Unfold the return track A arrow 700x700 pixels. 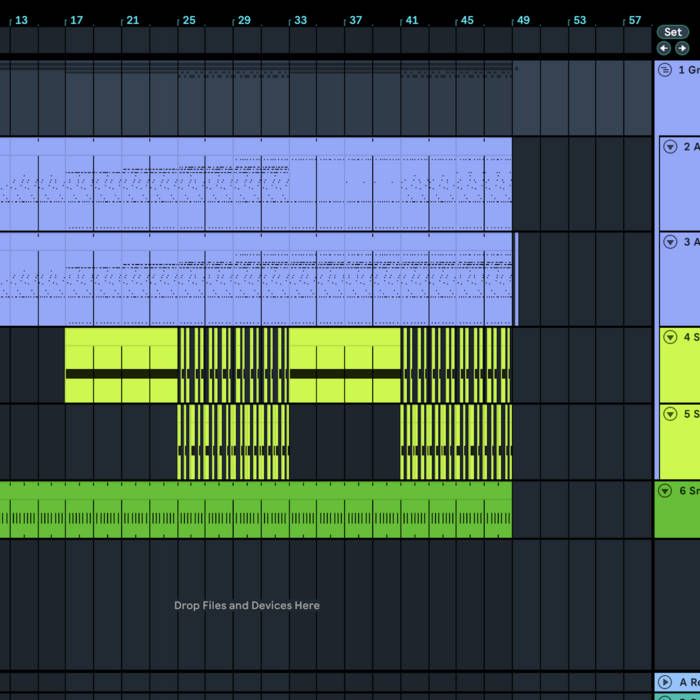click(x=665, y=682)
